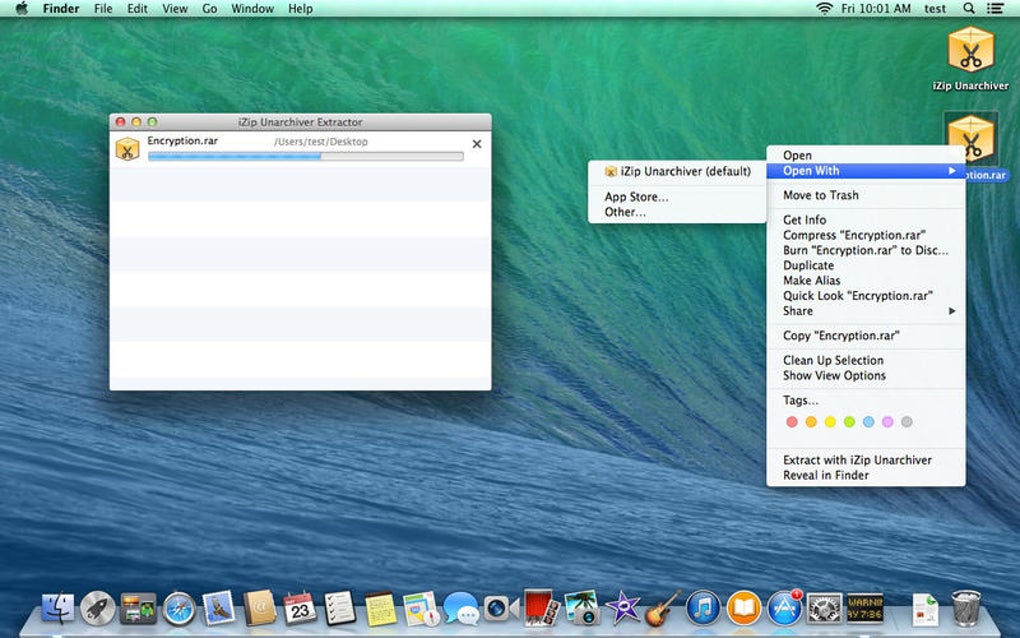
Task: Apply the red tag color dot
Action: click(x=792, y=422)
